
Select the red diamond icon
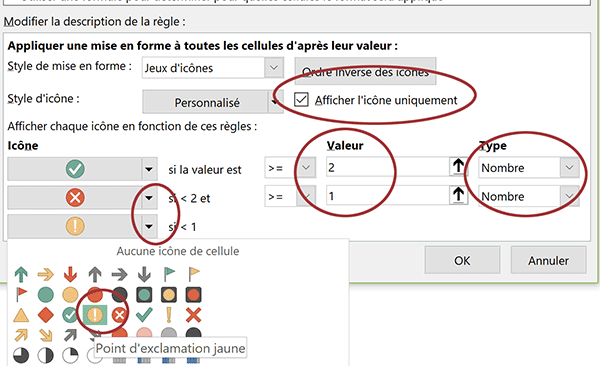[x=46, y=315]
